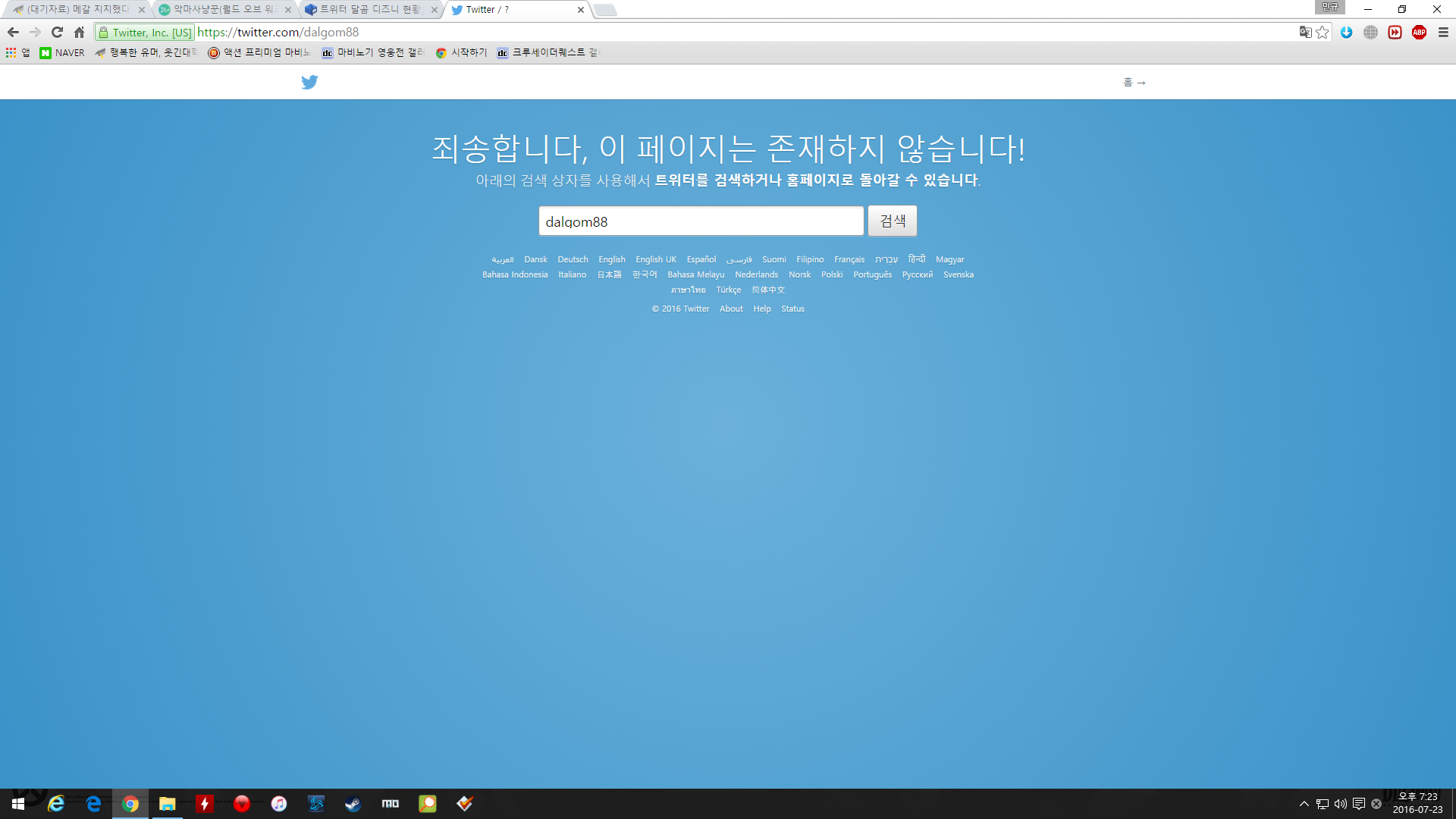Click the dalgom88 search input field
1456x819 pixels.
[701, 221]
